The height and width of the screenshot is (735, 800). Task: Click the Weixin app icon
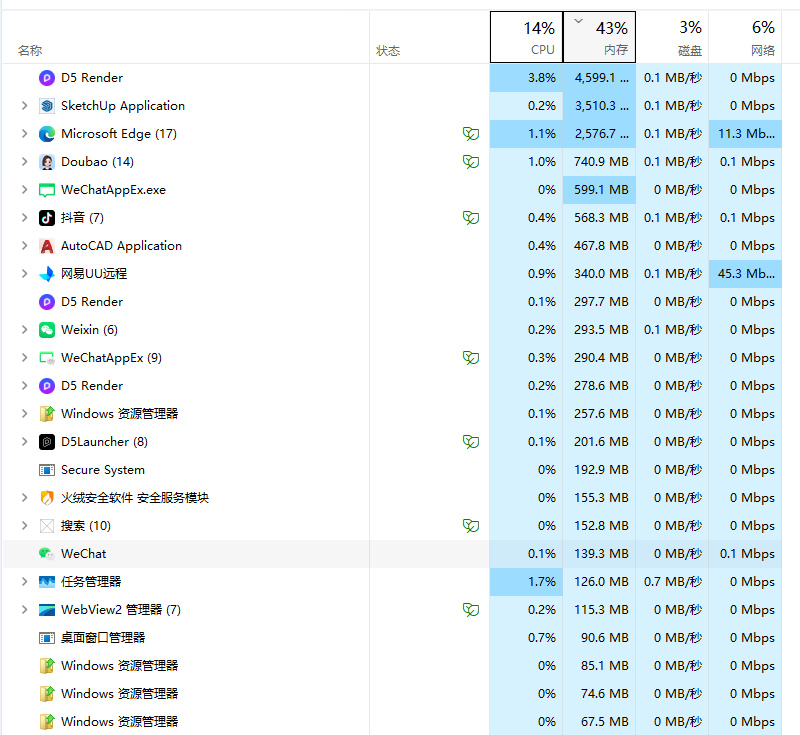coord(46,330)
